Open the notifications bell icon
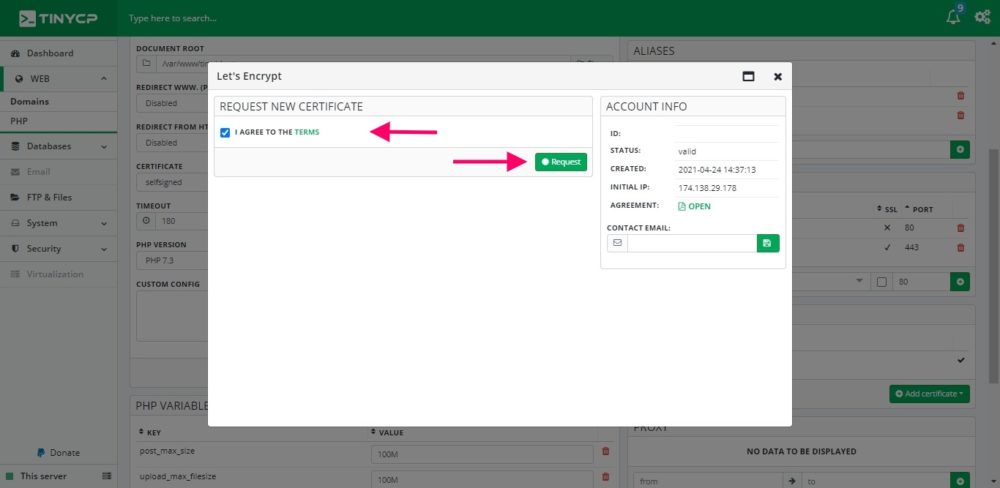 (x=953, y=17)
